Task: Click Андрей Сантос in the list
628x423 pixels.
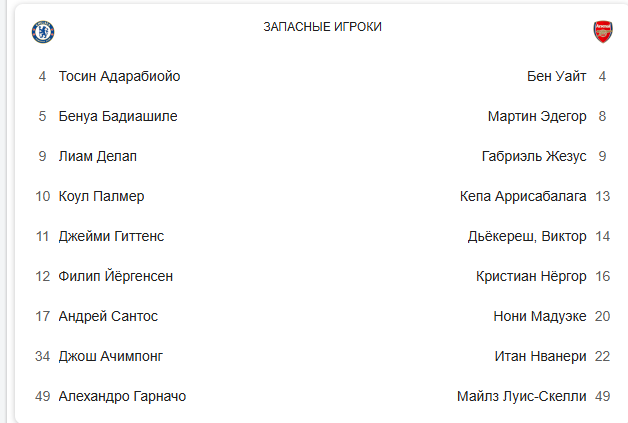Action: [108, 316]
